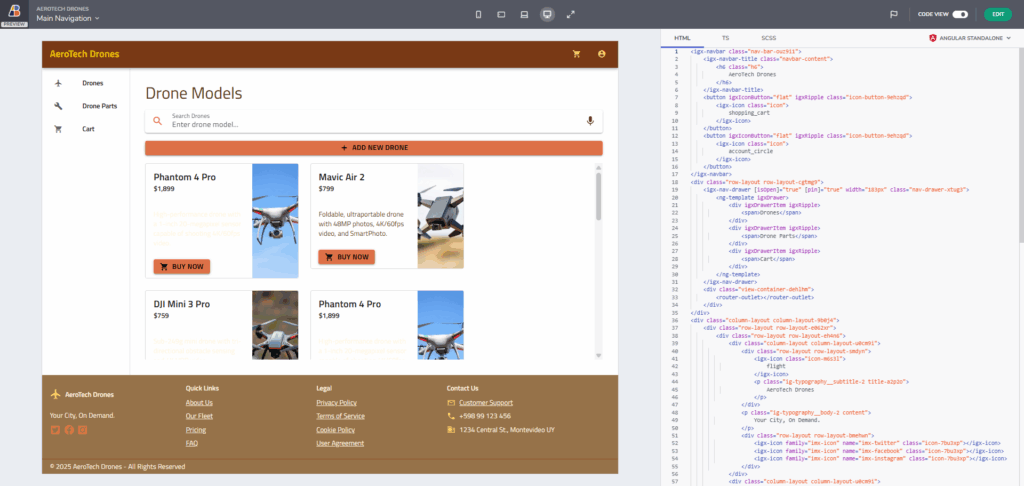Select Cart in the side drawer

tap(86, 129)
